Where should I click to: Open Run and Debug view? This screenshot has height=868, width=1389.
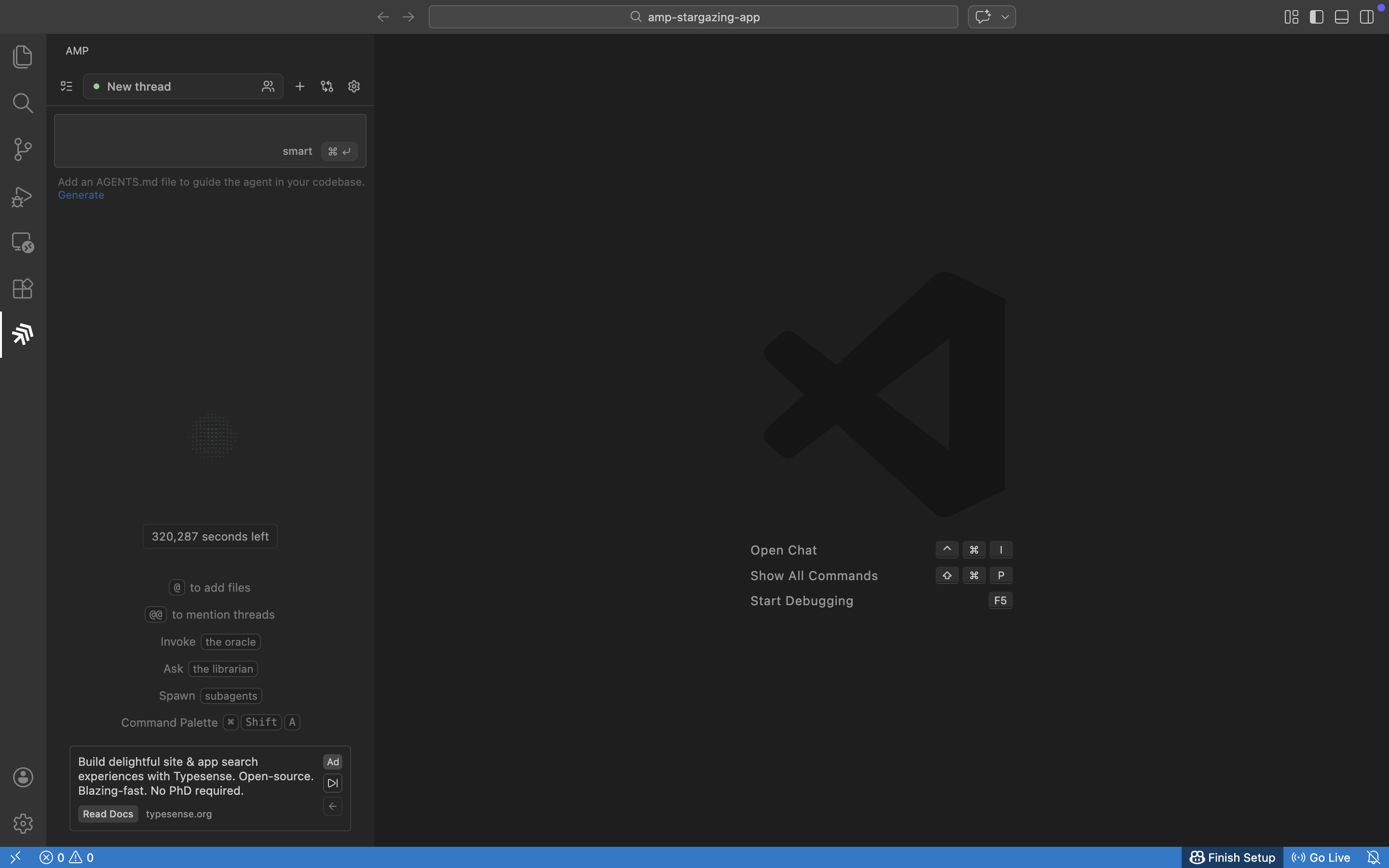coord(22,196)
